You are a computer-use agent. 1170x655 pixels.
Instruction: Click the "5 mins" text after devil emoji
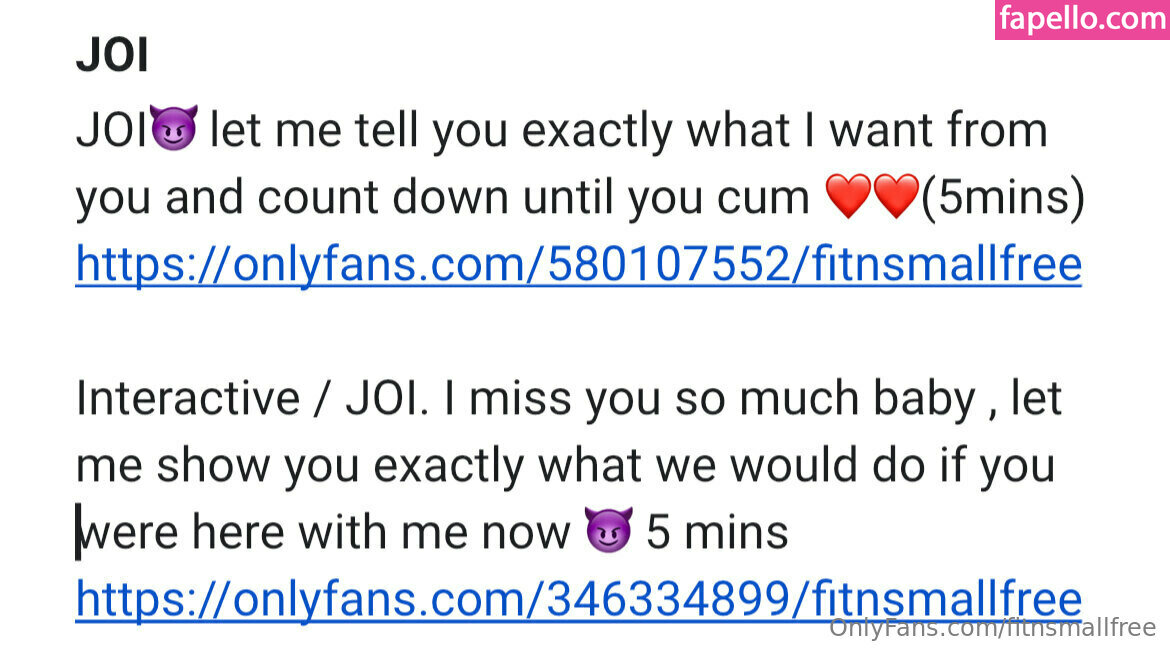717,532
